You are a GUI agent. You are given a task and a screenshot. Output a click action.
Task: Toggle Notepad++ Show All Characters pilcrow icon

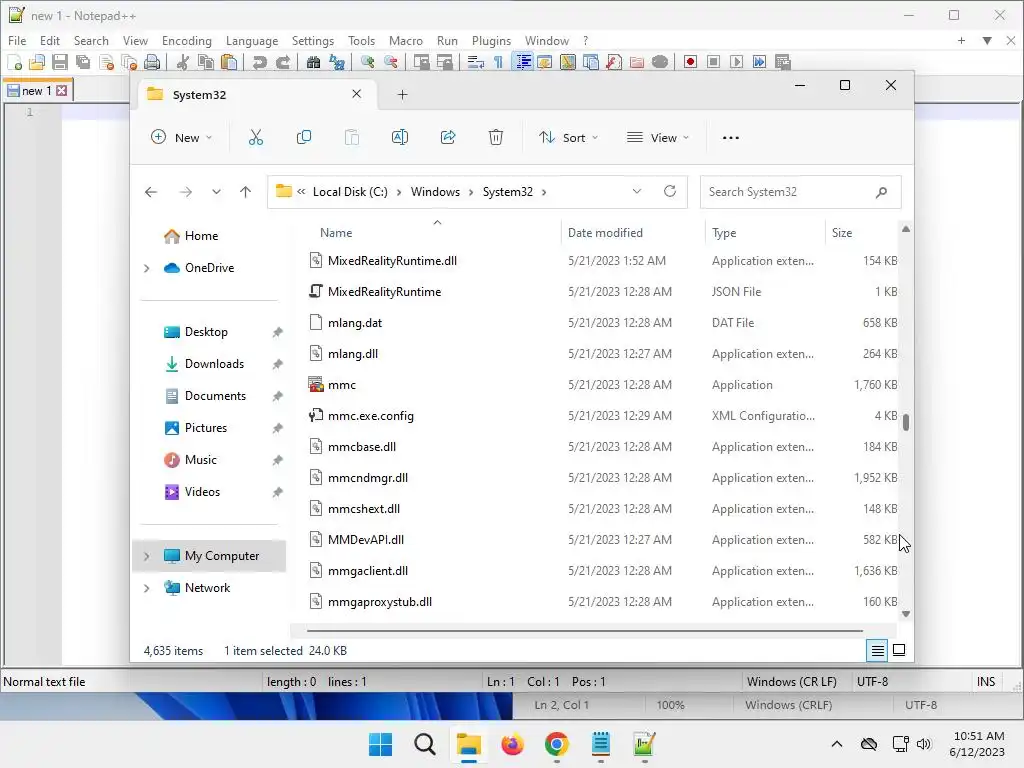click(498, 62)
